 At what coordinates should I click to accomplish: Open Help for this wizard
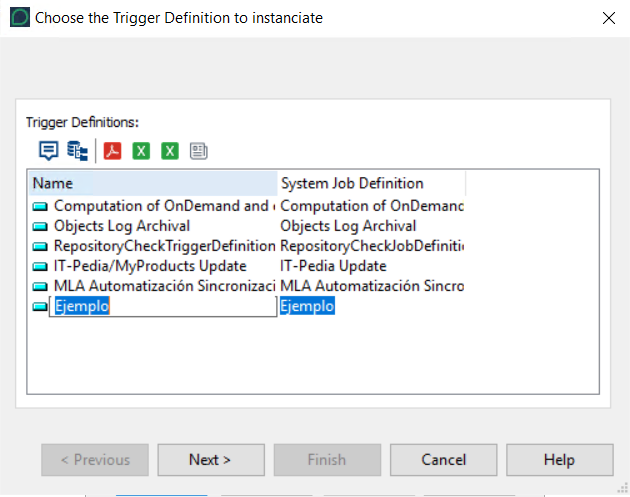pyautogui.click(x=560, y=460)
